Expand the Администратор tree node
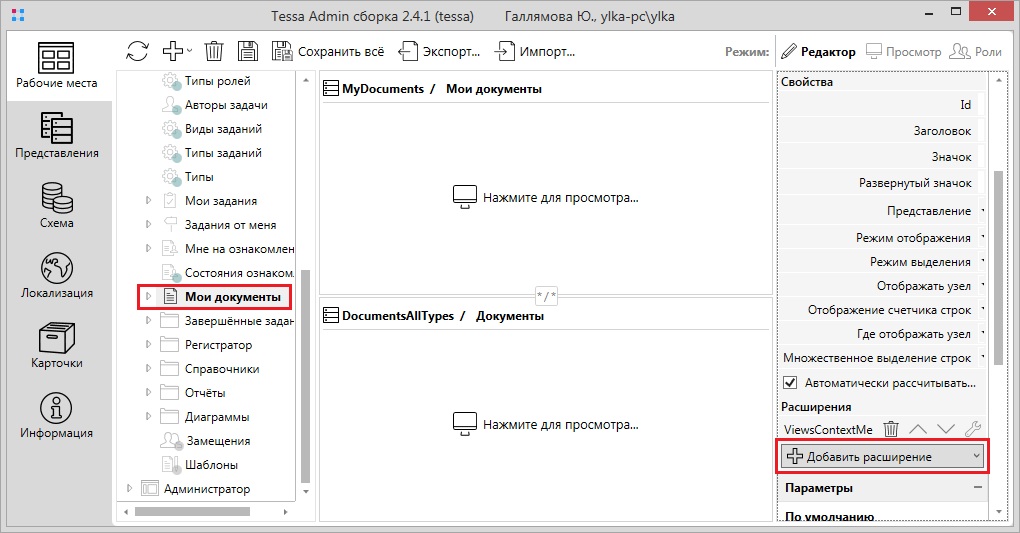1020x533 pixels. coord(129,489)
